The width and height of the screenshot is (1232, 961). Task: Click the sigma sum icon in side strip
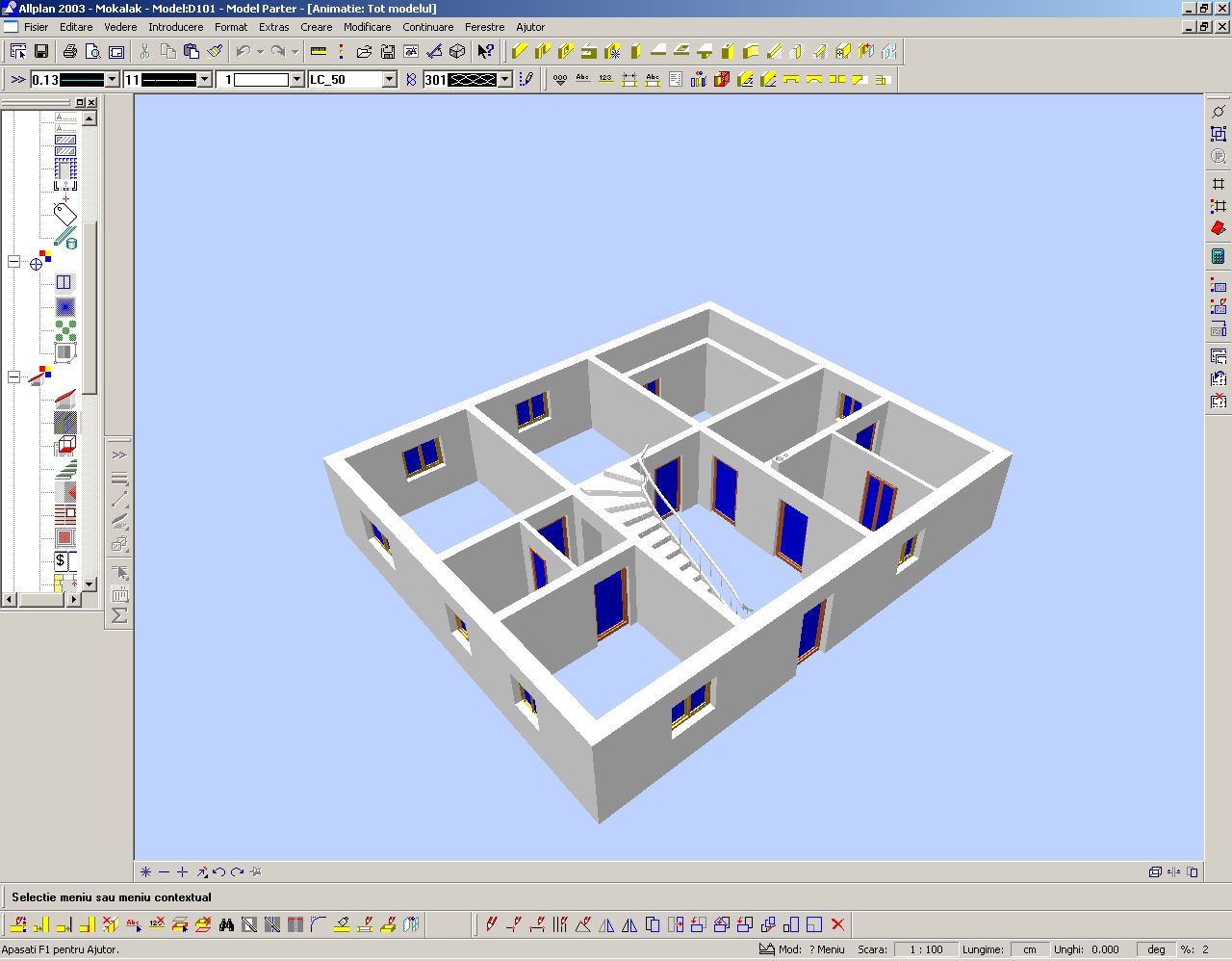(x=119, y=615)
